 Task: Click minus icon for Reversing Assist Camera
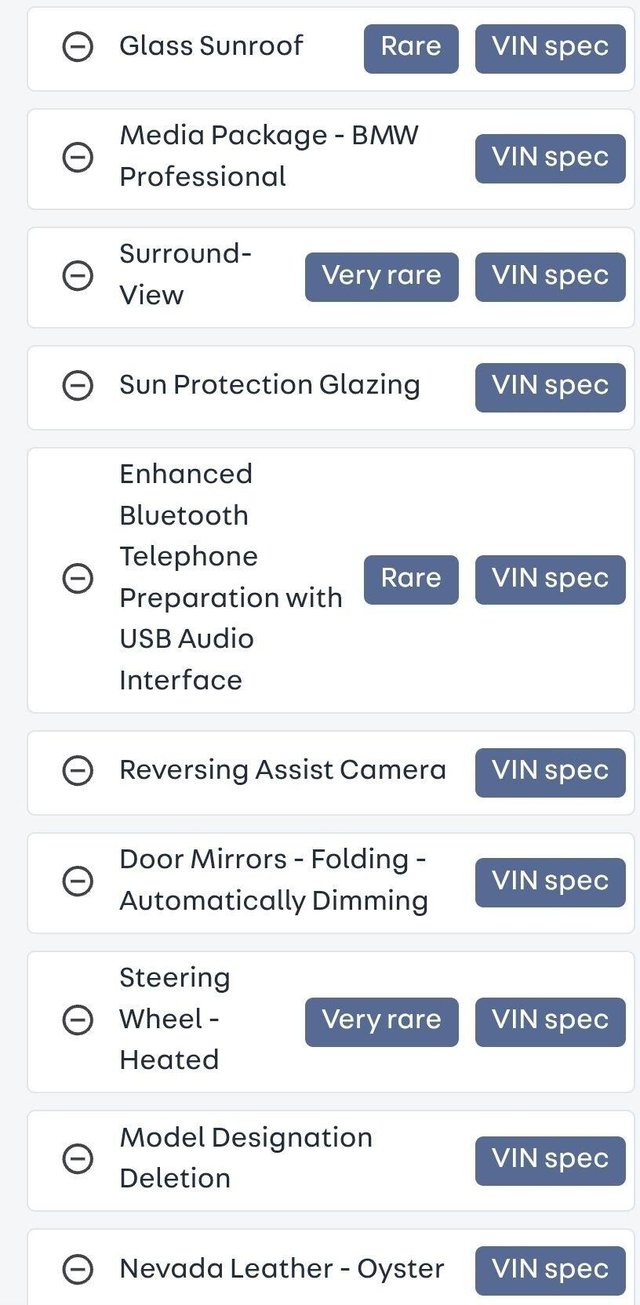pos(78,771)
